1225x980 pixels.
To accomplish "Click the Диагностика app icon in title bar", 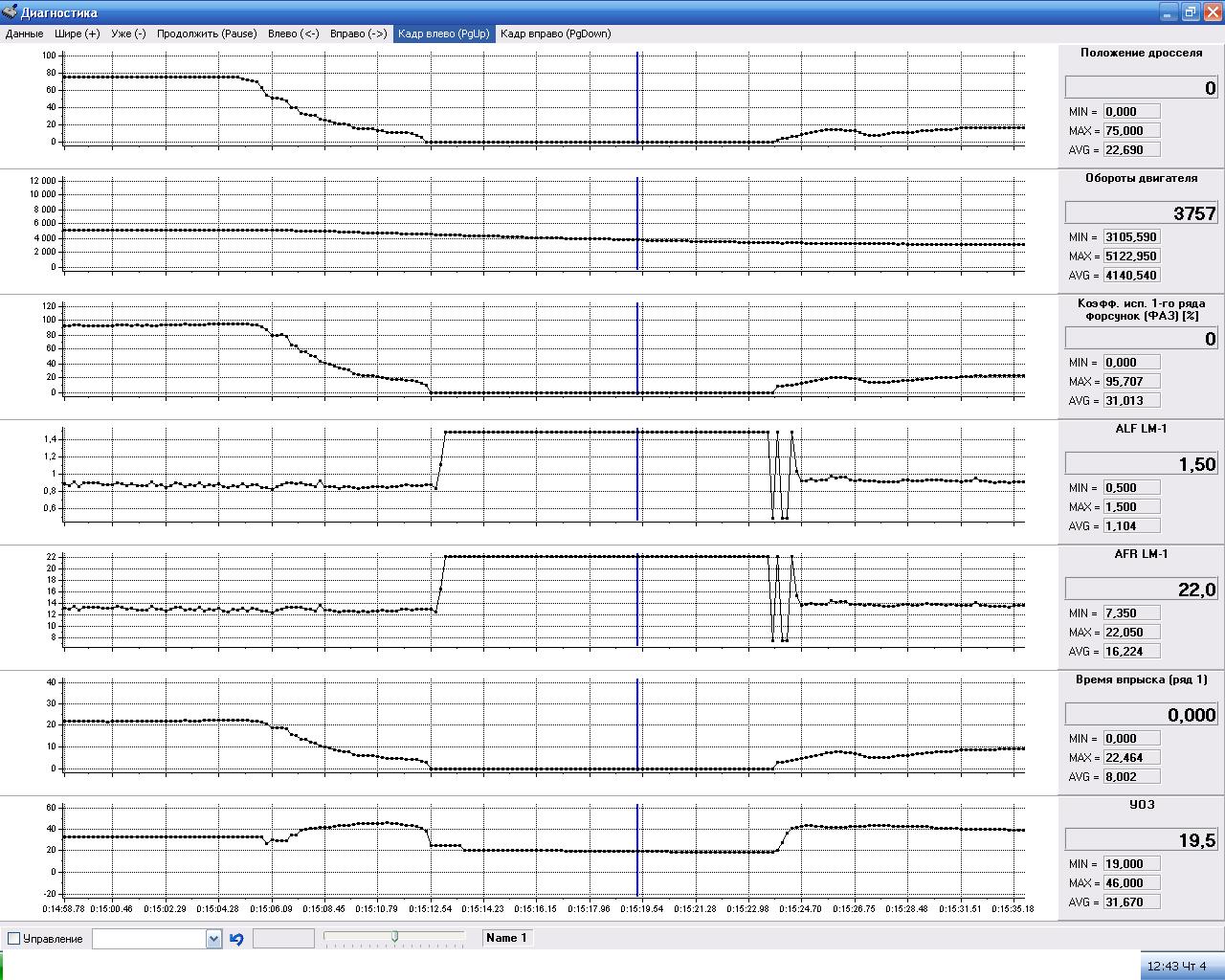I will point(10,12).
